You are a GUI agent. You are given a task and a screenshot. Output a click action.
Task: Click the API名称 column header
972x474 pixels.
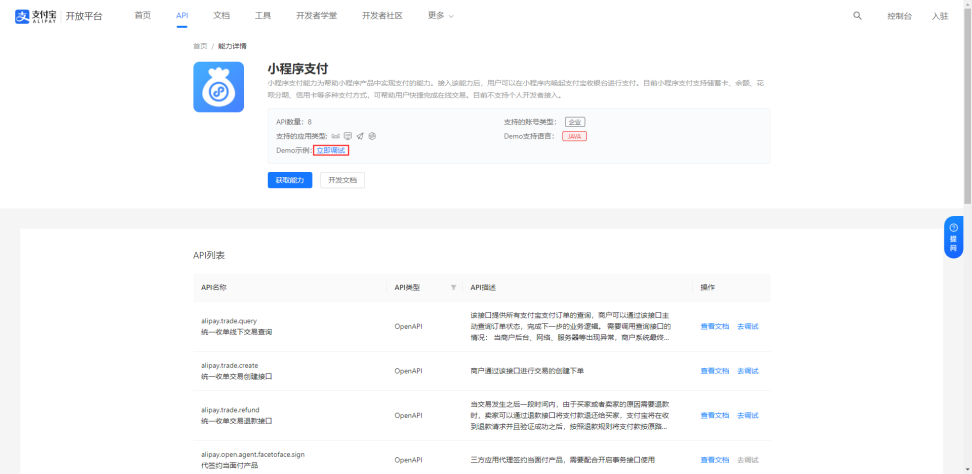(x=214, y=287)
